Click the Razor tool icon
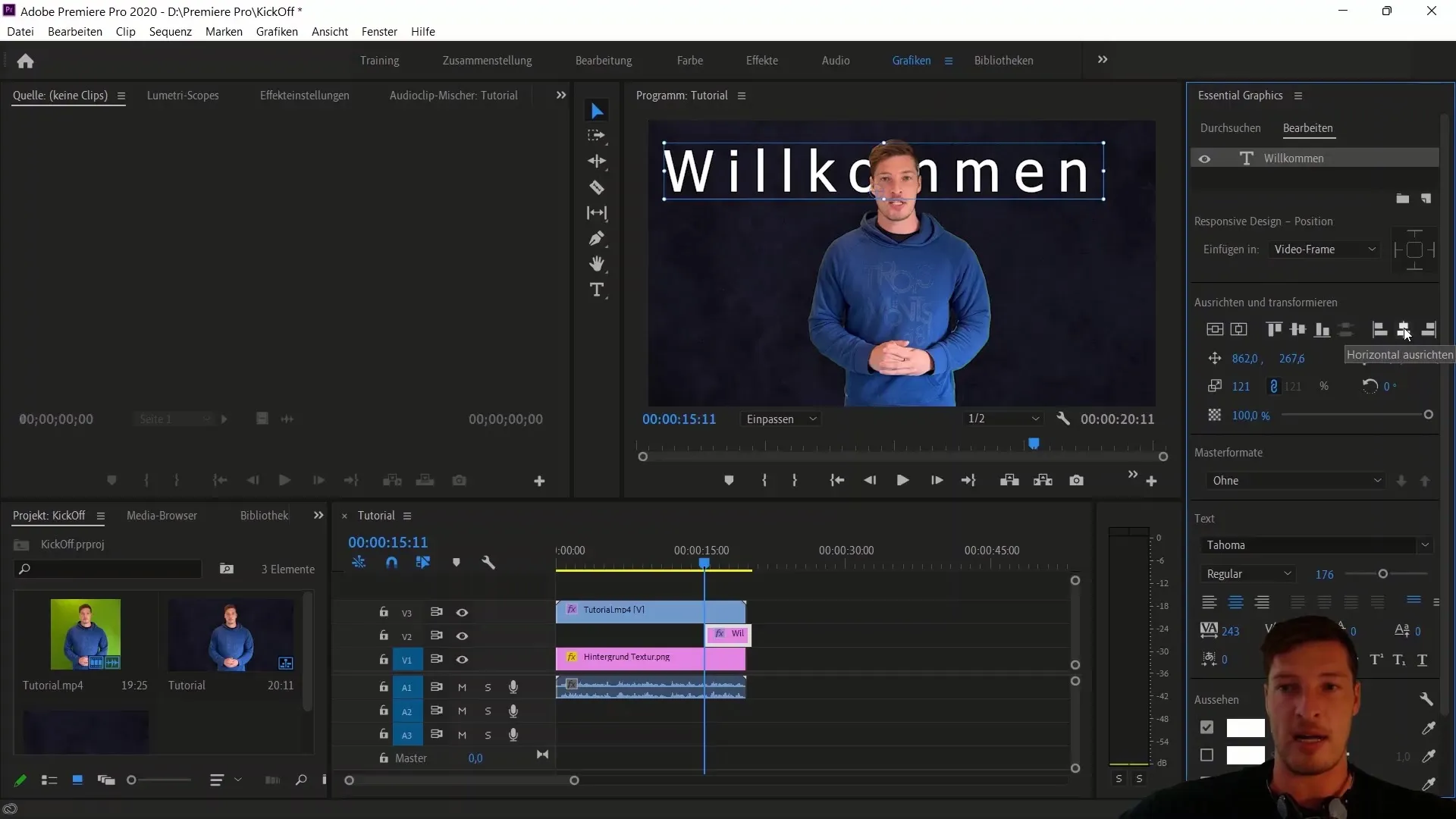 [597, 187]
